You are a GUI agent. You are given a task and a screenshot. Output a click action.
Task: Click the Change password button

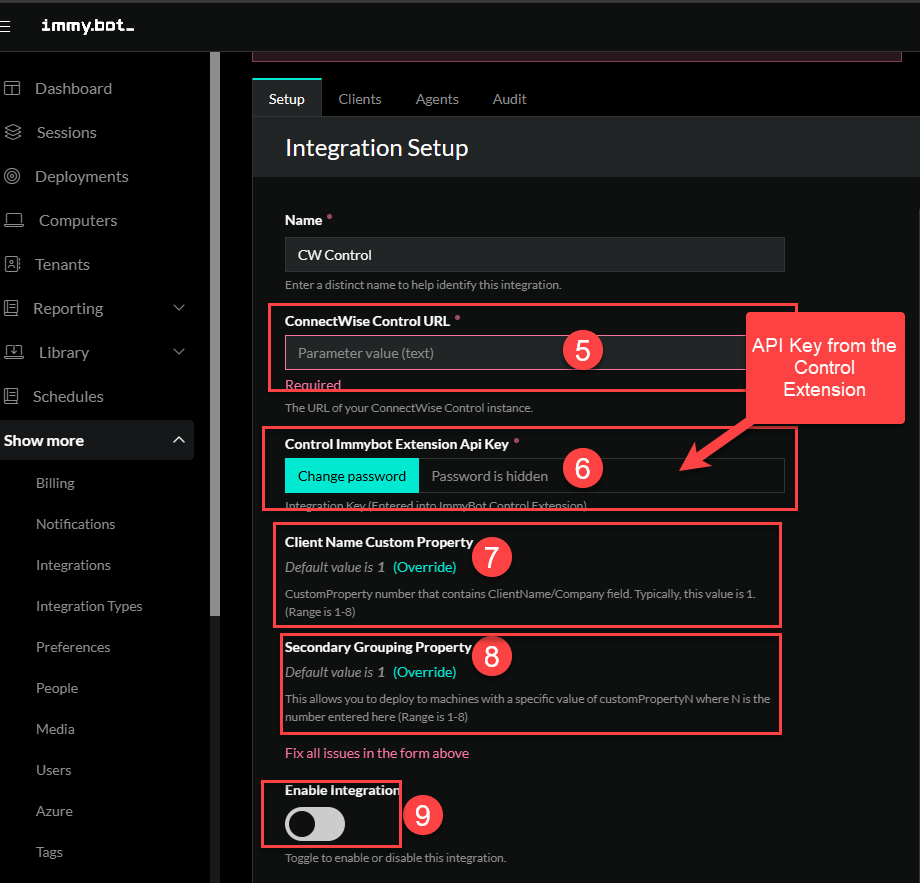351,476
